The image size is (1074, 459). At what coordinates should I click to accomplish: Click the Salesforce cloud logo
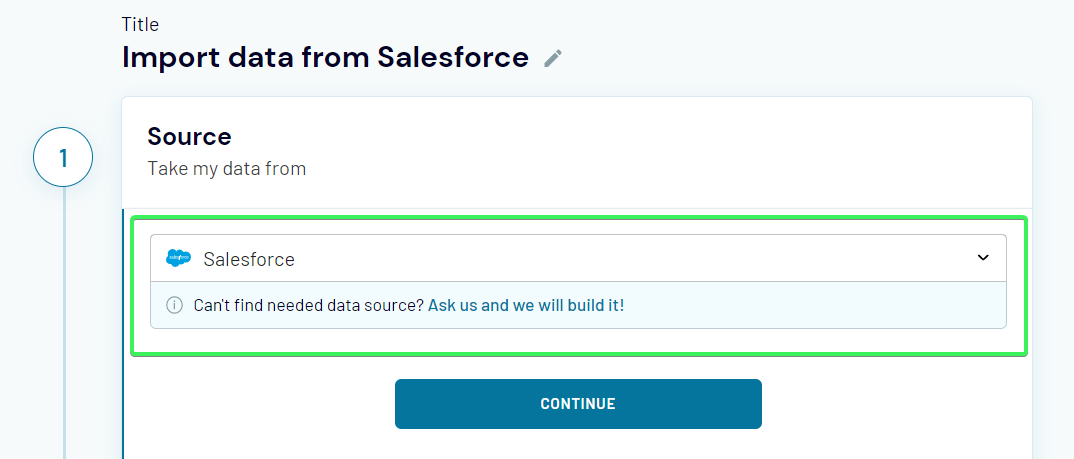click(179, 259)
